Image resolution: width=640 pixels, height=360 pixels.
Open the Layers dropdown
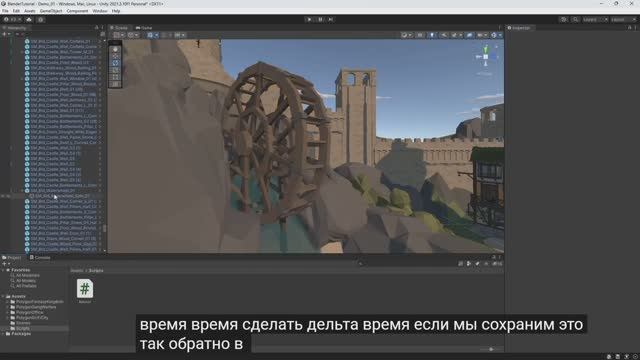tap(595, 19)
